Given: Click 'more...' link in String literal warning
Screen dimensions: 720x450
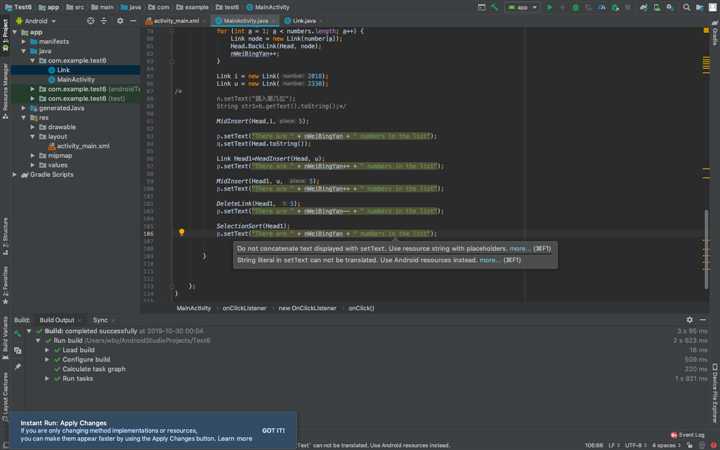Looking at the screenshot, I should coord(489,260).
